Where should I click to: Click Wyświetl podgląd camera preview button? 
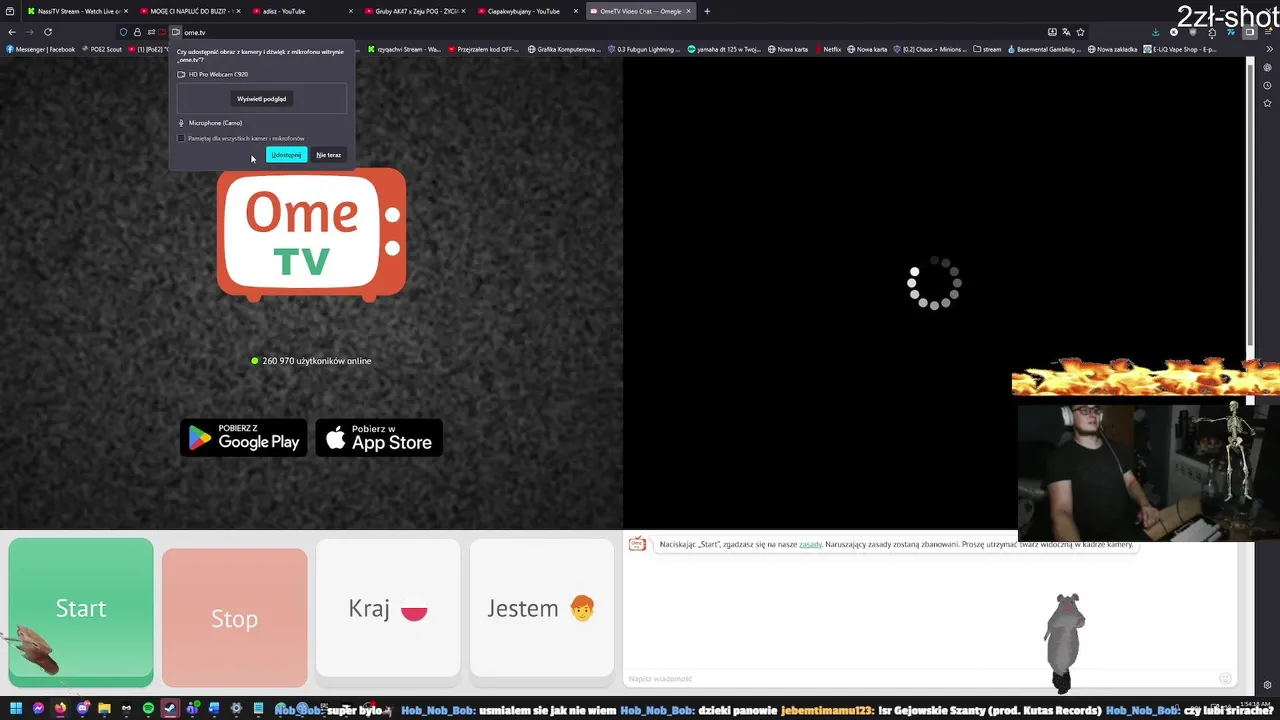coord(262,99)
